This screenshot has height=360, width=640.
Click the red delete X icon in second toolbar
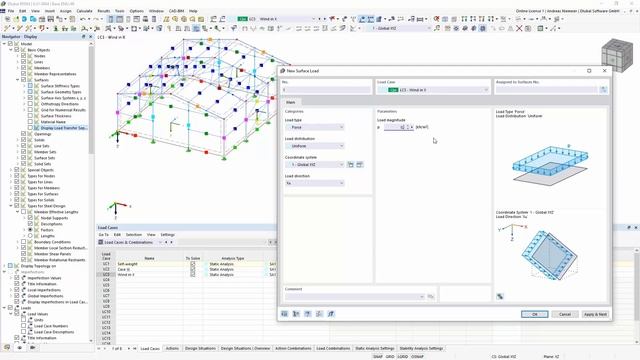click(519, 28)
